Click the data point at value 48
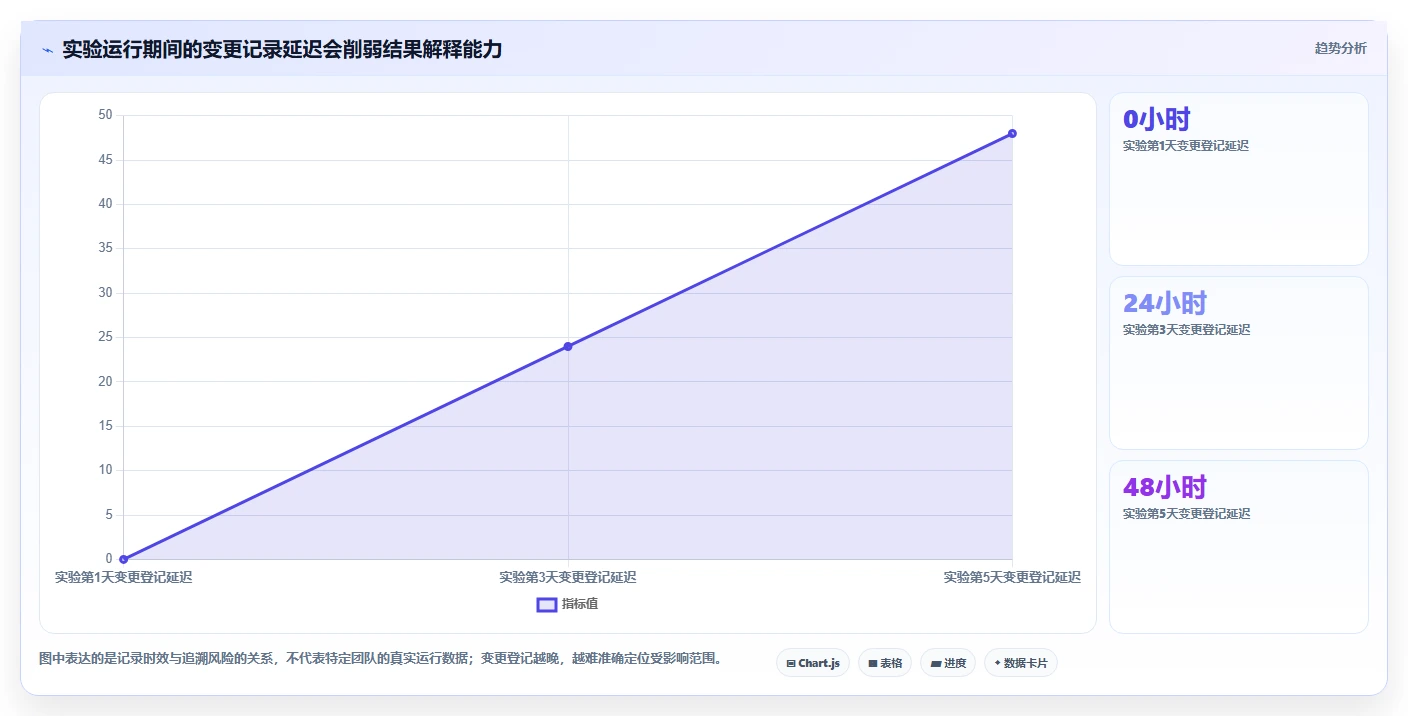 point(1012,133)
